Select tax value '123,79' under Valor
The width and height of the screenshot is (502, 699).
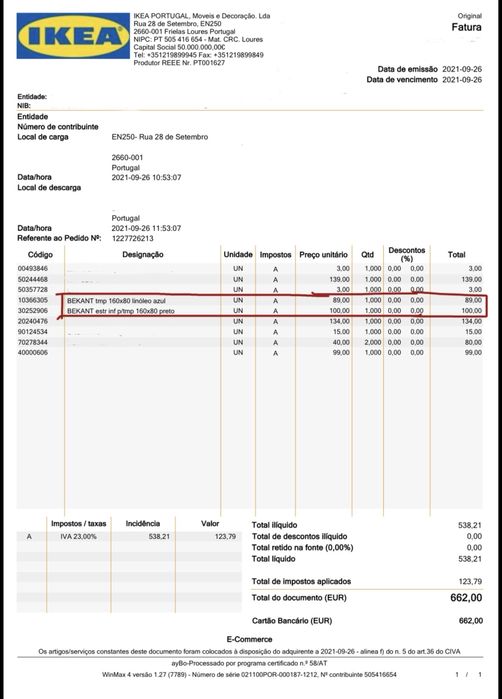click(x=226, y=537)
